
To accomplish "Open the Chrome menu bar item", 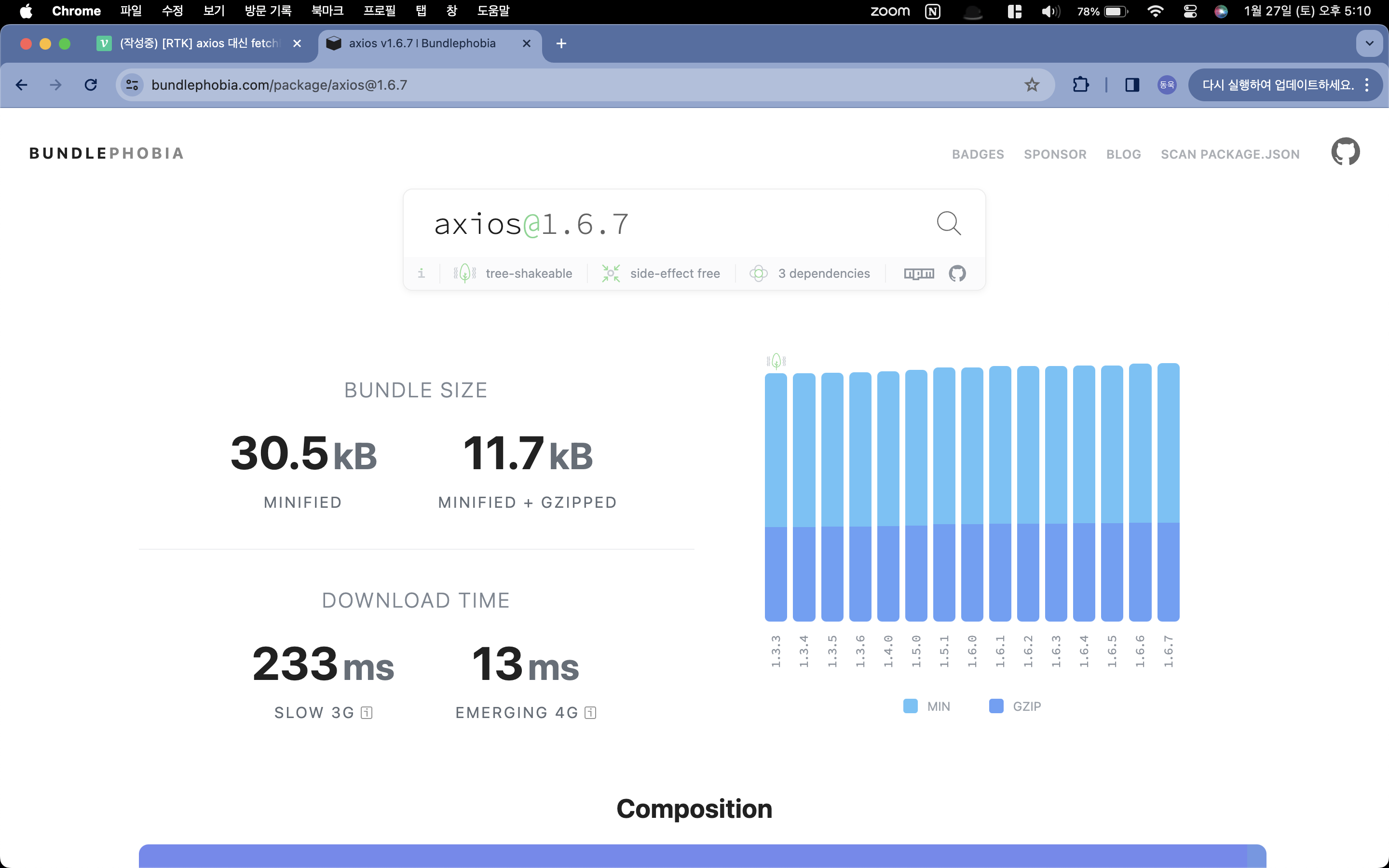I will tap(76, 11).
